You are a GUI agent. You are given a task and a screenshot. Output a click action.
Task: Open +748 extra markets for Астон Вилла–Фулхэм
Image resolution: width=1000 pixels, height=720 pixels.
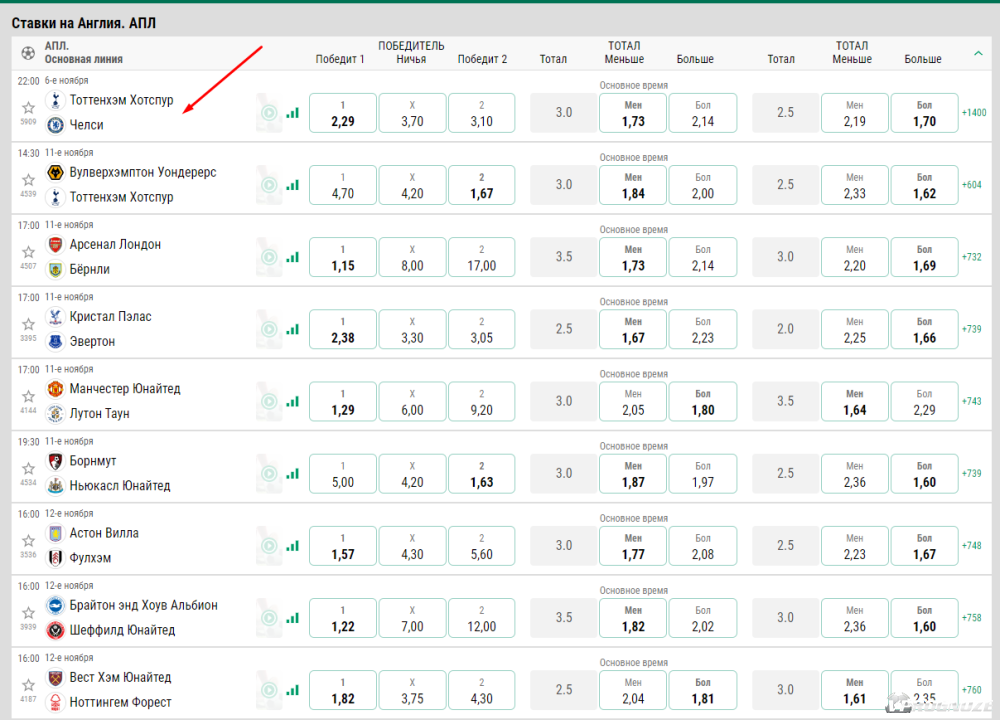pos(972,545)
